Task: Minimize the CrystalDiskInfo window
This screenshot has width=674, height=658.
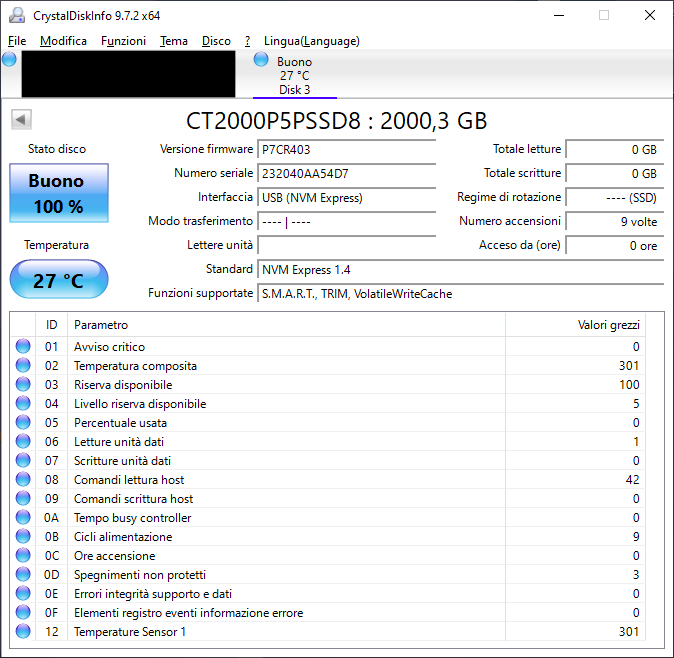Action: (x=559, y=15)
